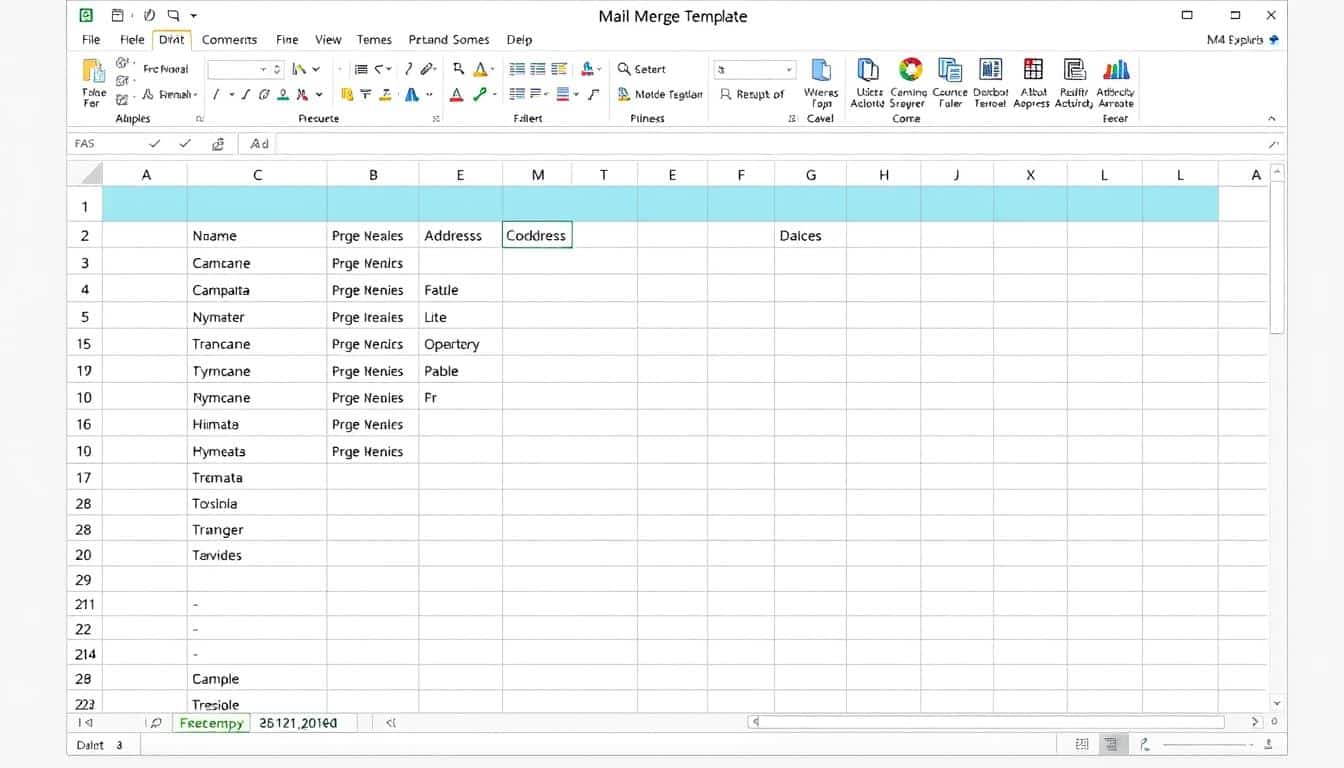Click the Excel app icon in title bar

coord(87,15)
